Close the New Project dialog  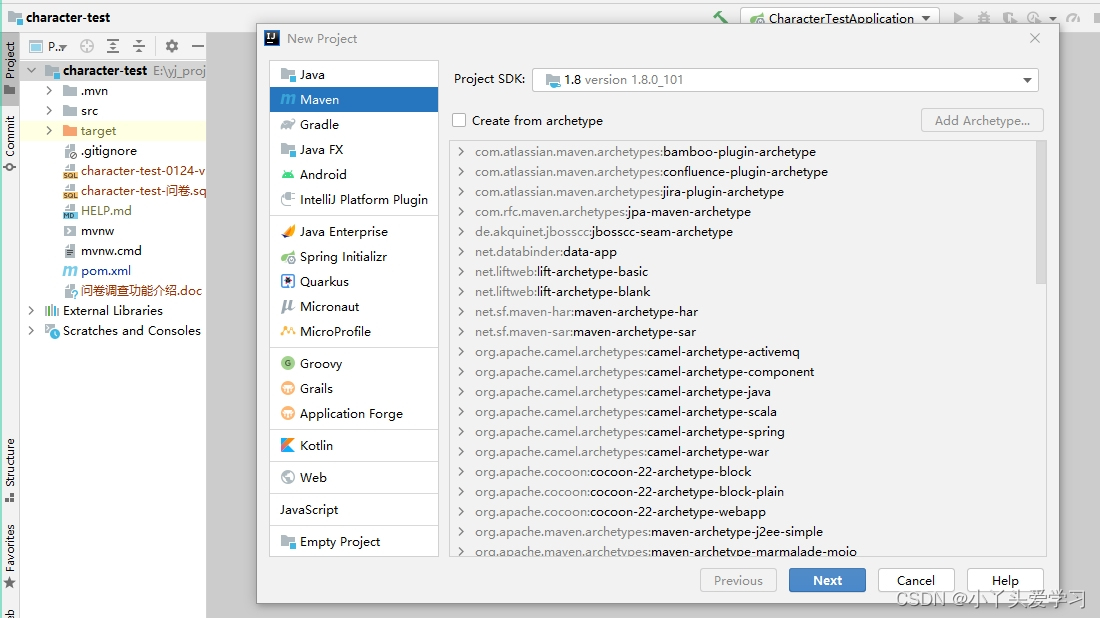point(1035,38)
